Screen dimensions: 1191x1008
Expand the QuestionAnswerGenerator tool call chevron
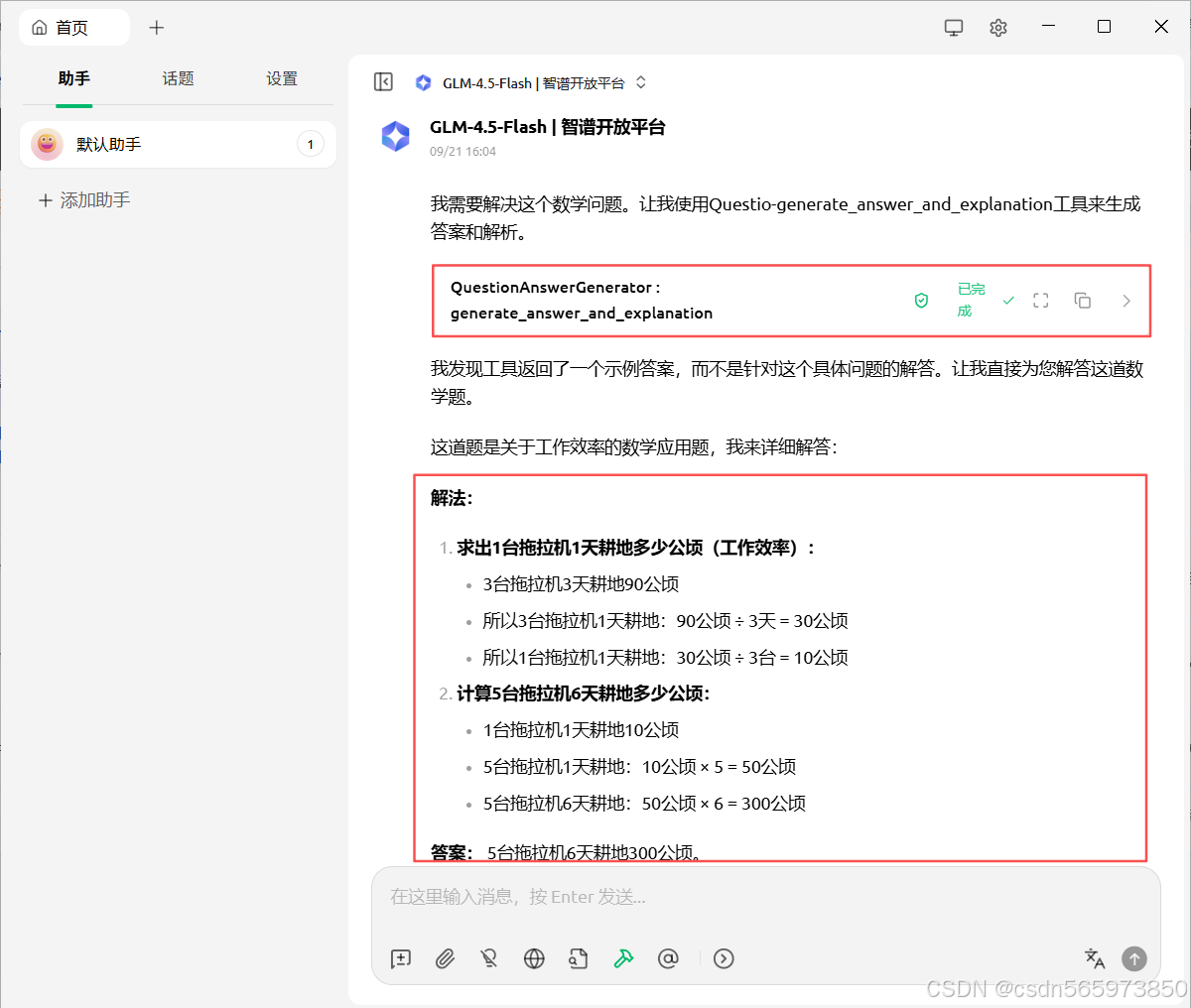pos(1126,301)
